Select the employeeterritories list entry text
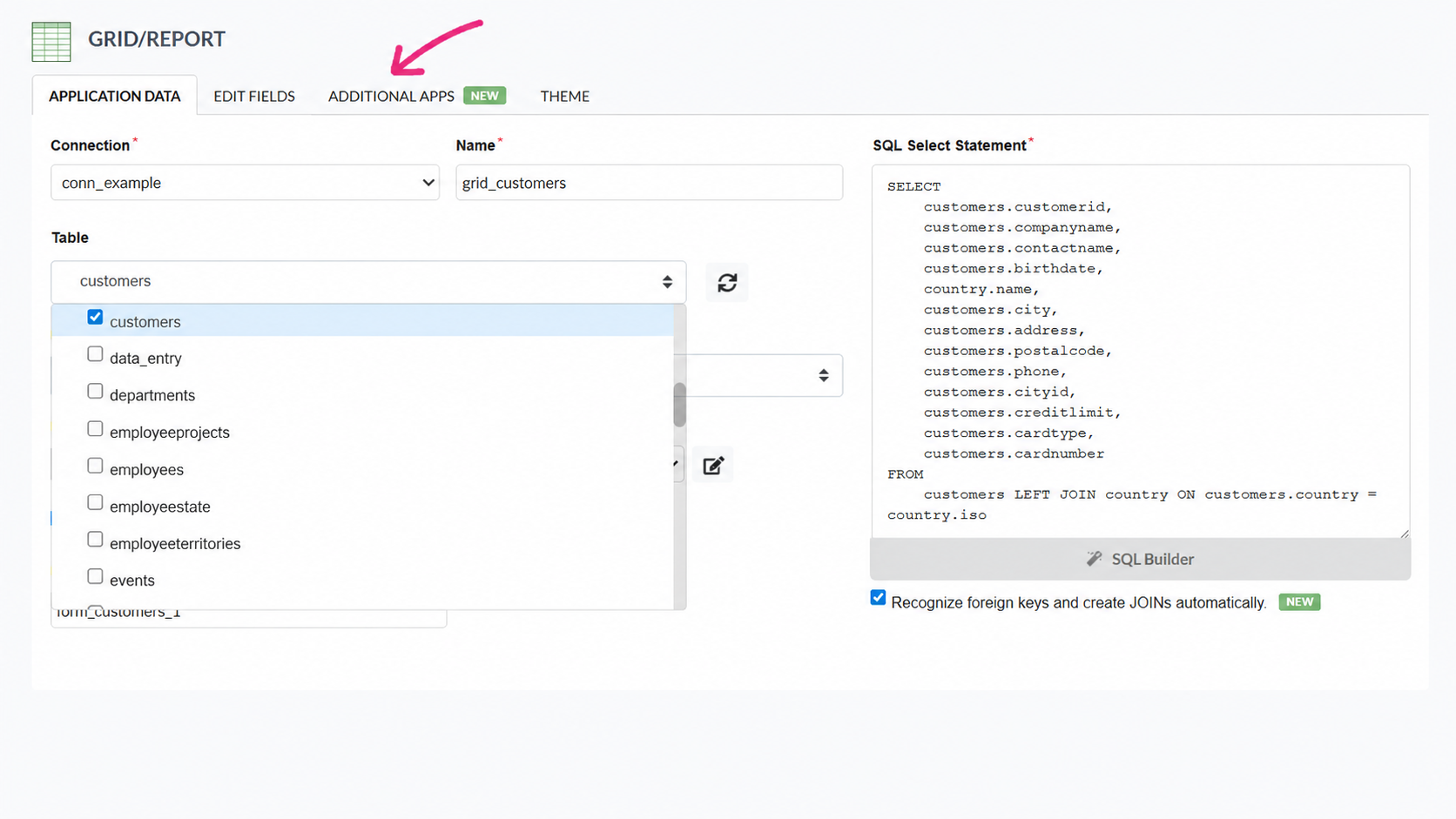 (x=175, y=544)
